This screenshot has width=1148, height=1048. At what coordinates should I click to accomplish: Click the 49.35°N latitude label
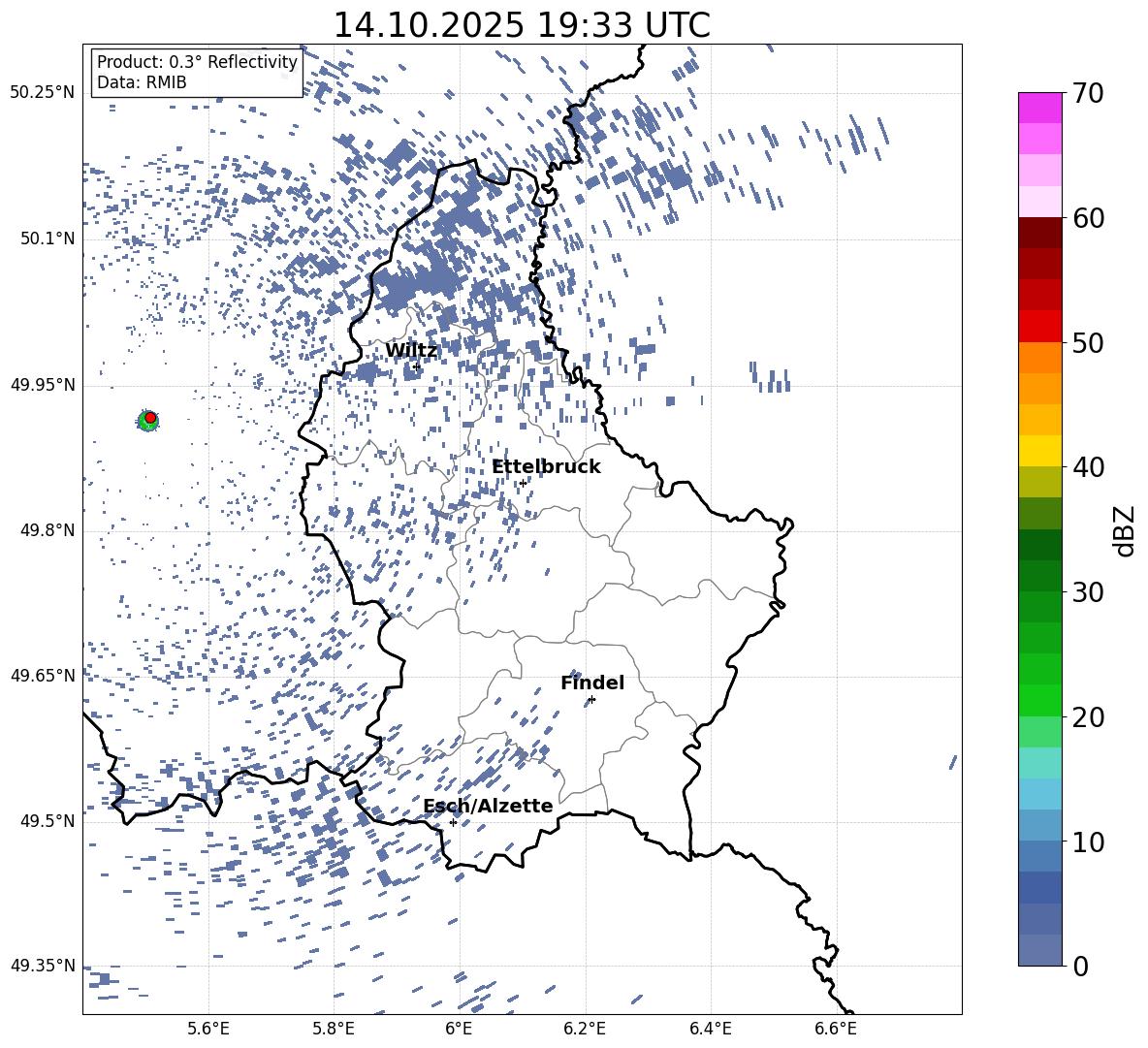coord(43,966)
